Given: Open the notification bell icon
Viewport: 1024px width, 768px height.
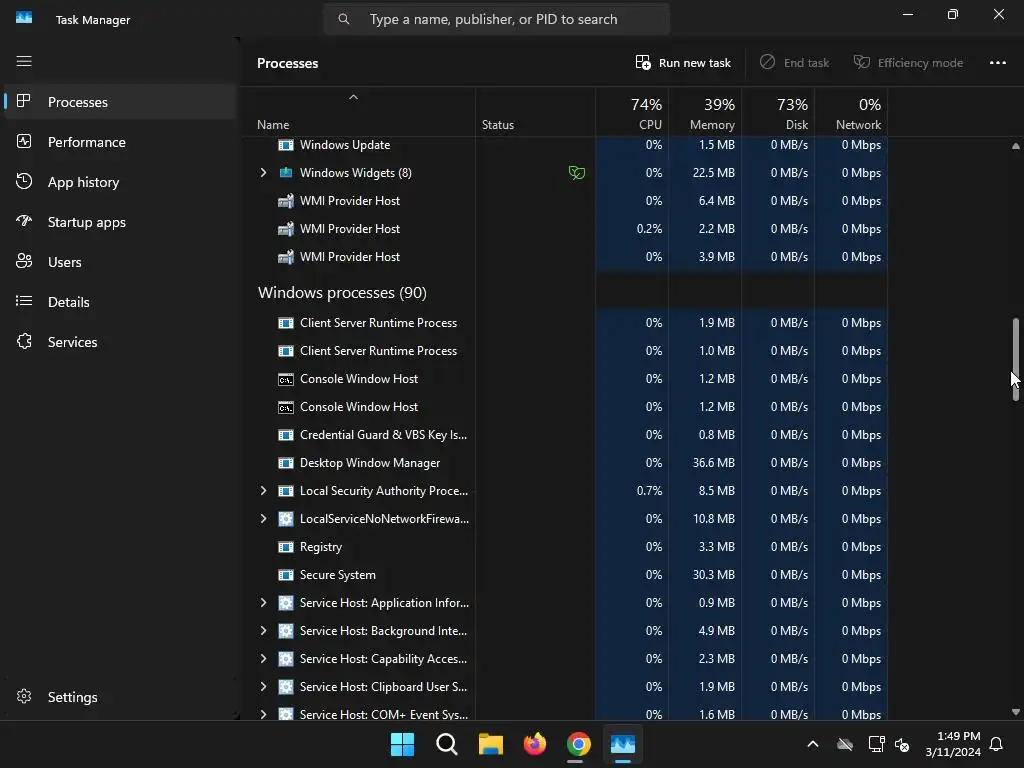Looking at the screenshot, I should [x=997, y=744].
